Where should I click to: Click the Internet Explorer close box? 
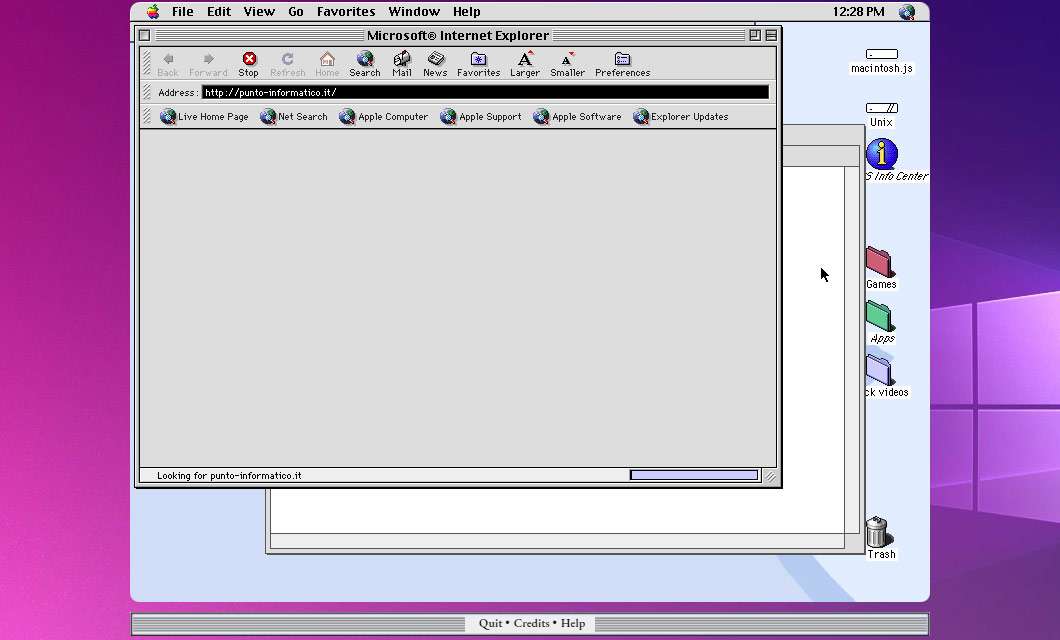[144, 35]
